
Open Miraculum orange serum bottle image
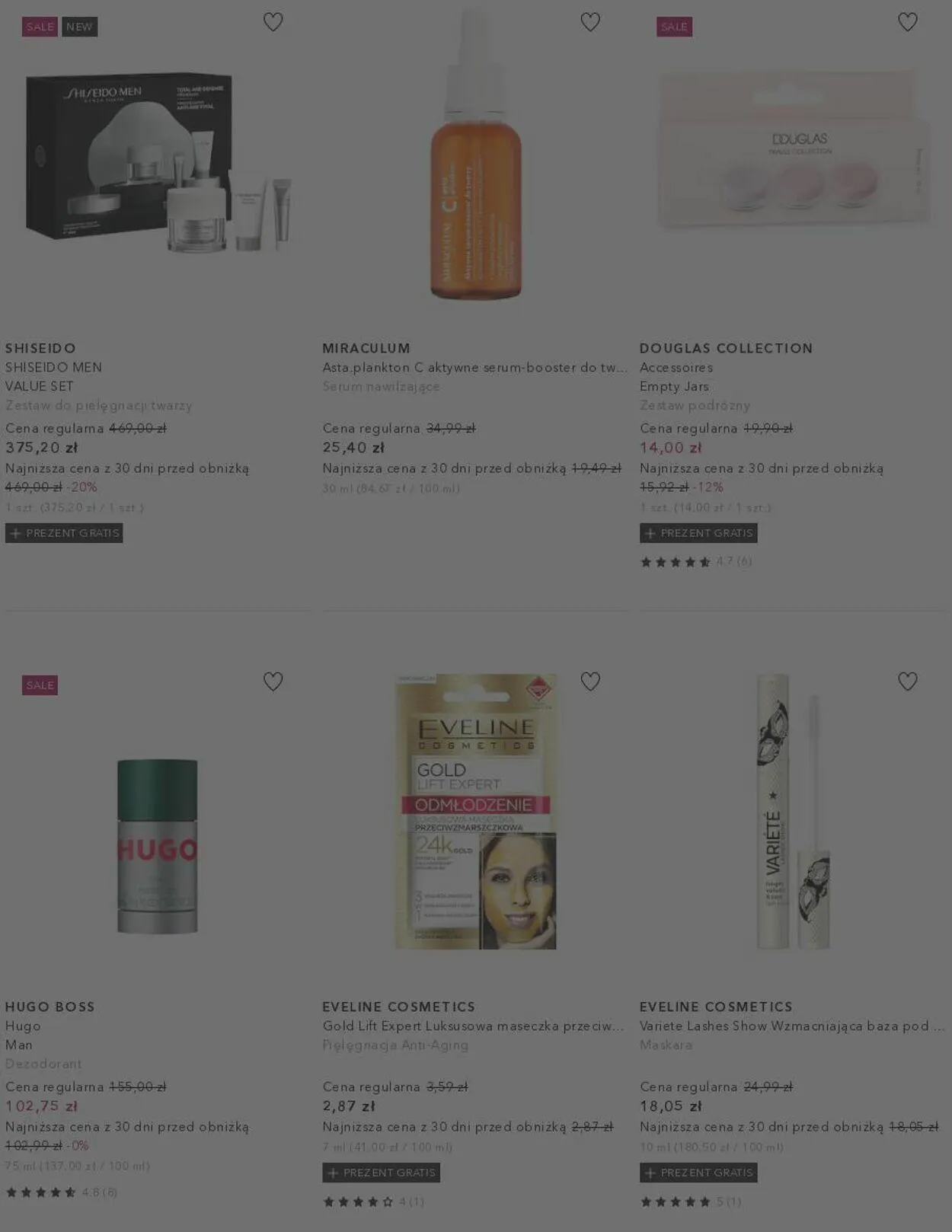point(476,155)
